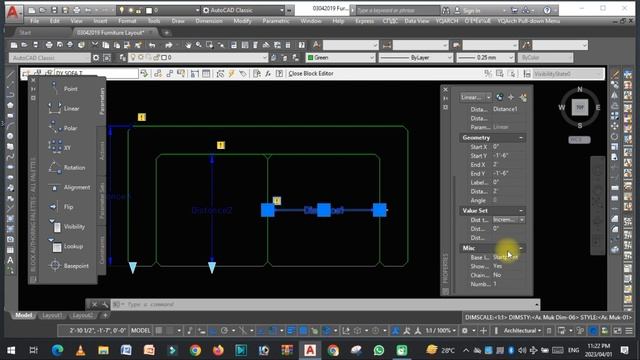640x360 pixels.
Task: Switch to the Layout1 tab
Action: (x=52, y=316)
